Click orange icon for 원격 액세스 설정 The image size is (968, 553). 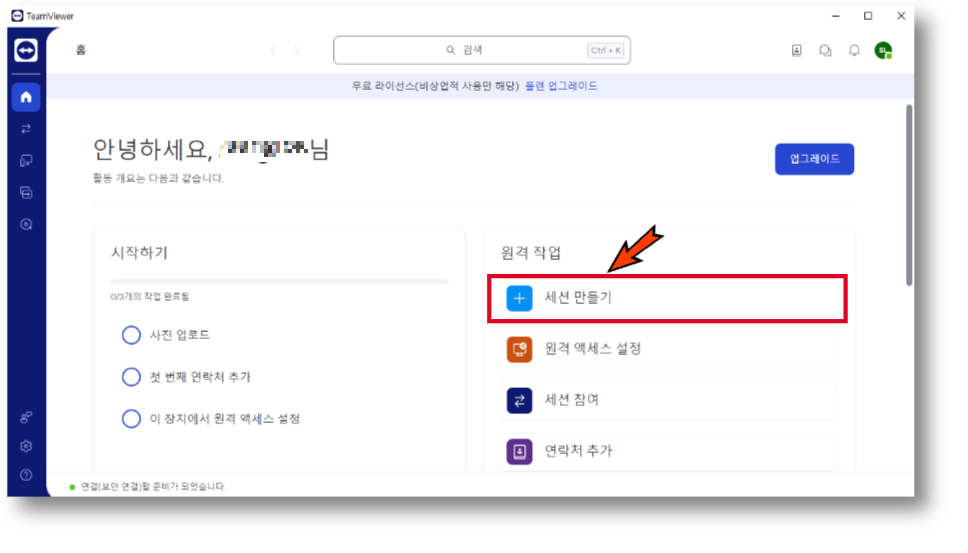(519, 349)
